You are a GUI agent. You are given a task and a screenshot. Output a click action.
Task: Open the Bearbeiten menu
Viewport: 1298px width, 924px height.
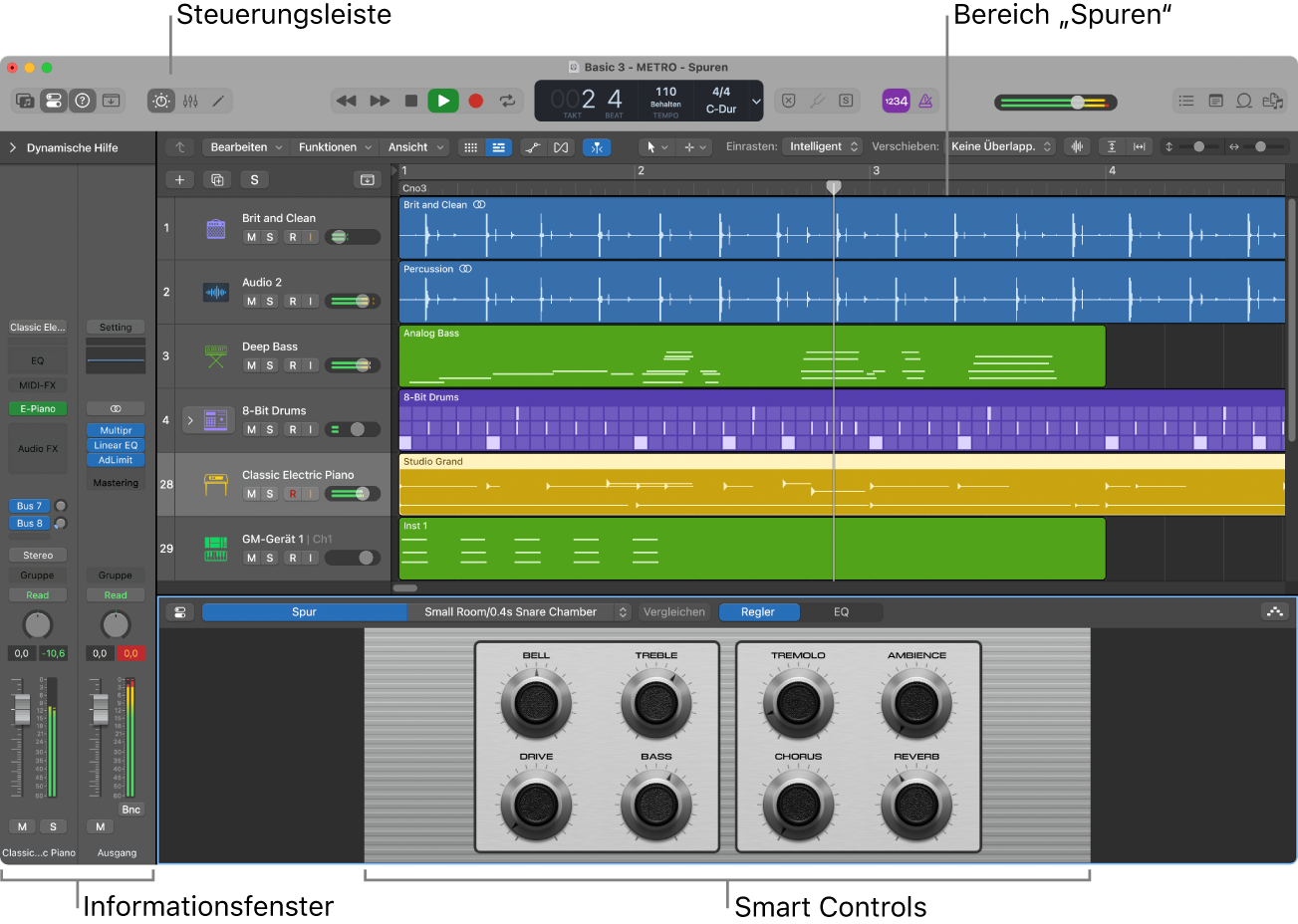point(246,147)
